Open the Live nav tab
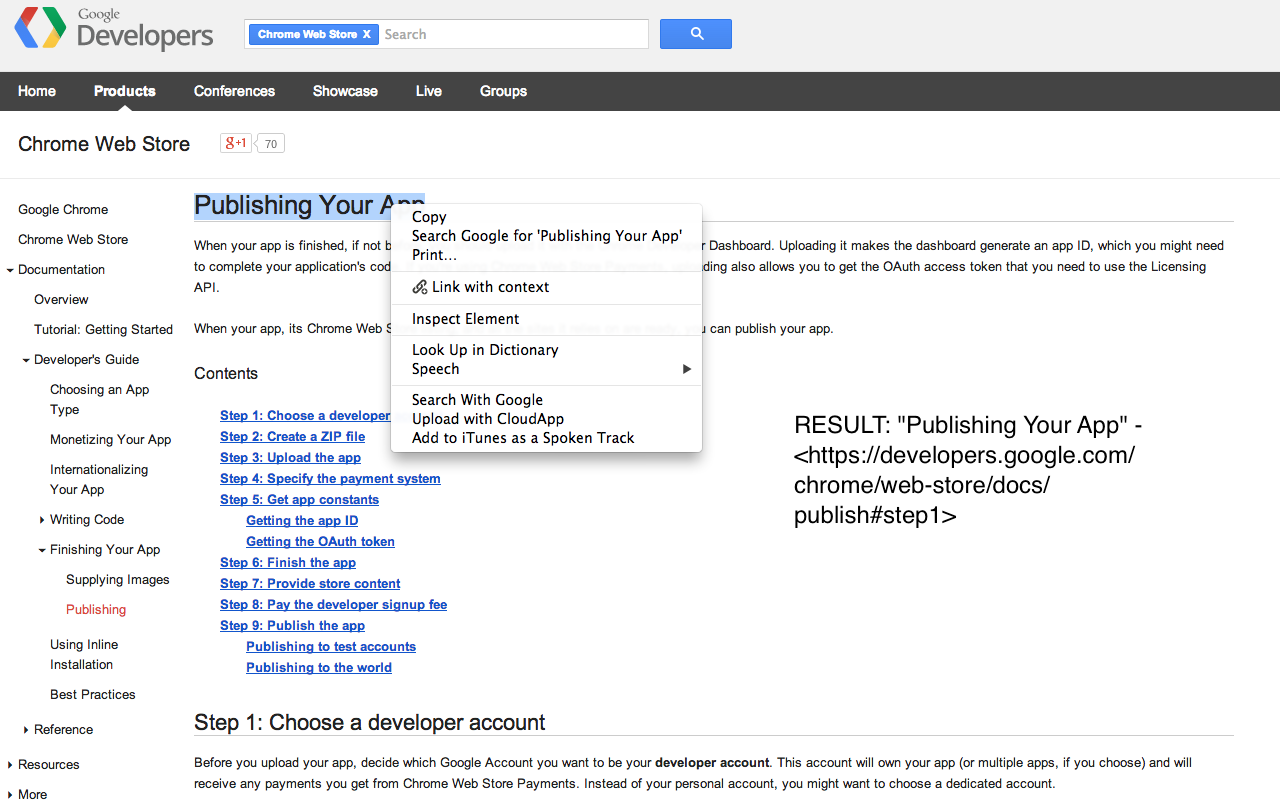The height and width of the screenshot is (800, 1280). [429, 91]
